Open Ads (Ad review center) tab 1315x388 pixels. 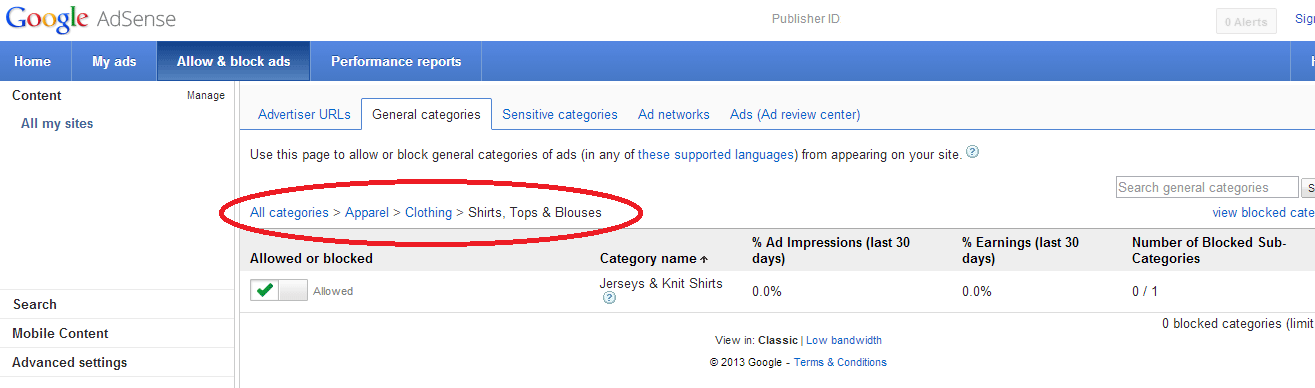point(795,115)
